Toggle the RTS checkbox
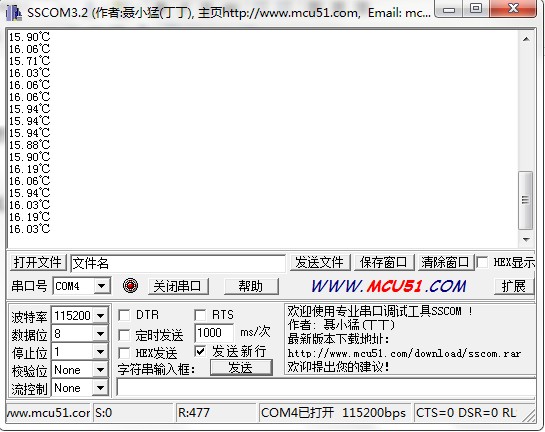 [x=200, y=315]
